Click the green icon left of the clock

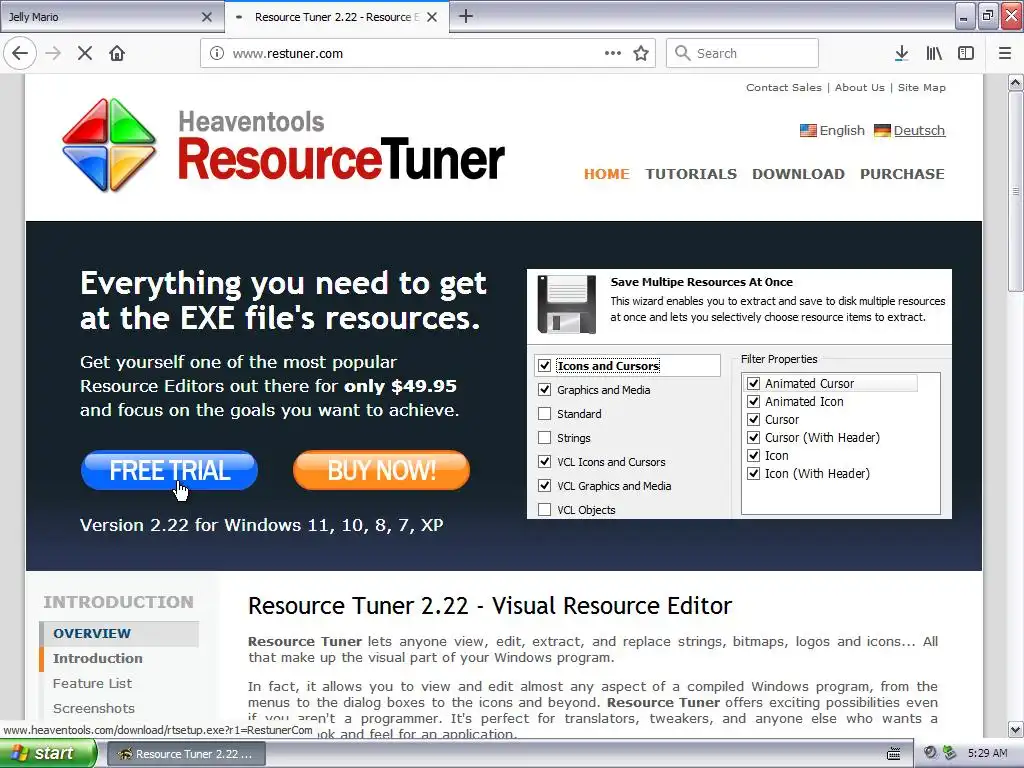pos(950,753)
